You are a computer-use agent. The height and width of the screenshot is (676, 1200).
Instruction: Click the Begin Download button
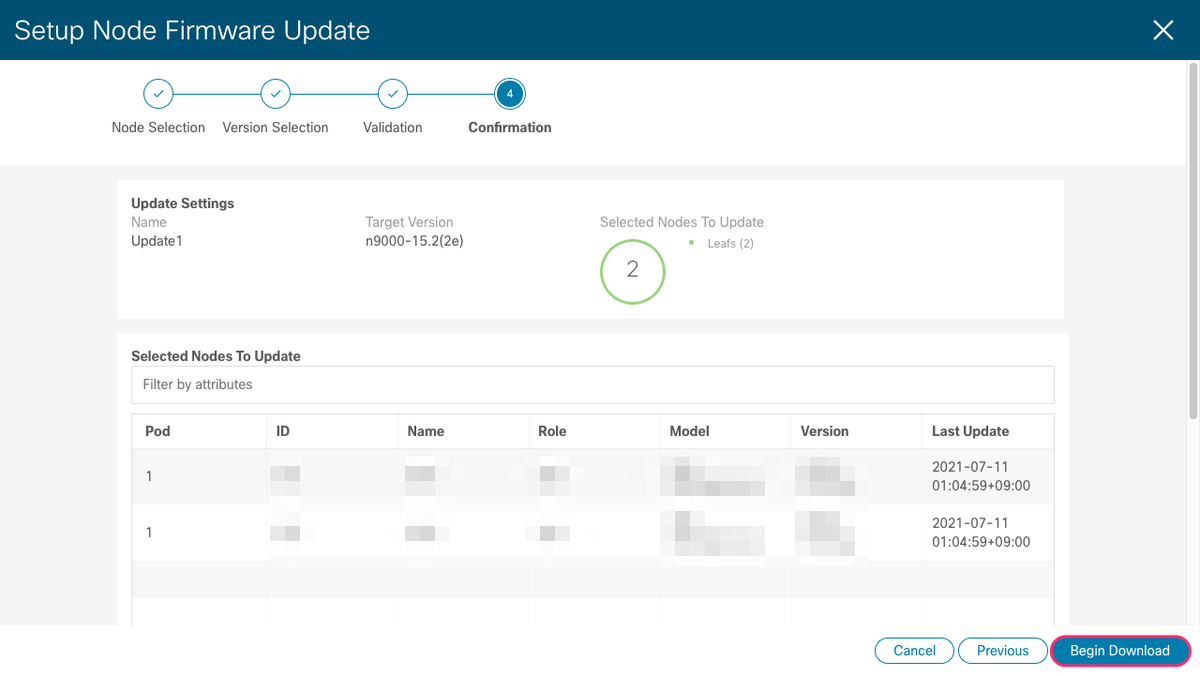pos(1120,650)
